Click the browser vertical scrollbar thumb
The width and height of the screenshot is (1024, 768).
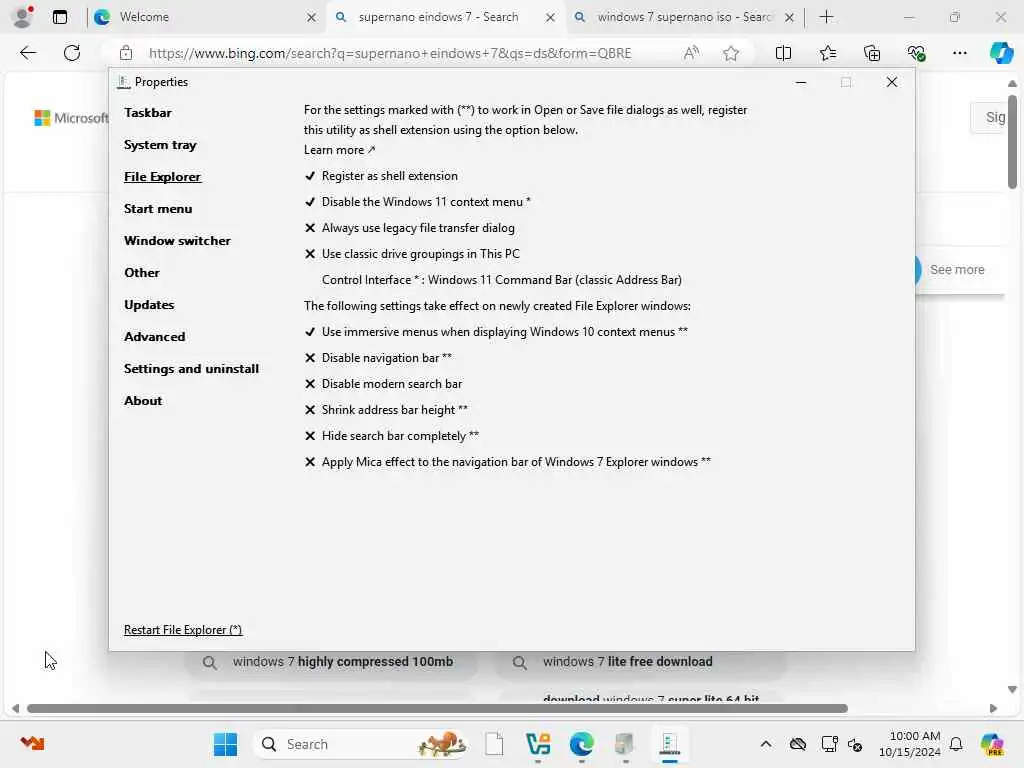[x=1012, y=142]
